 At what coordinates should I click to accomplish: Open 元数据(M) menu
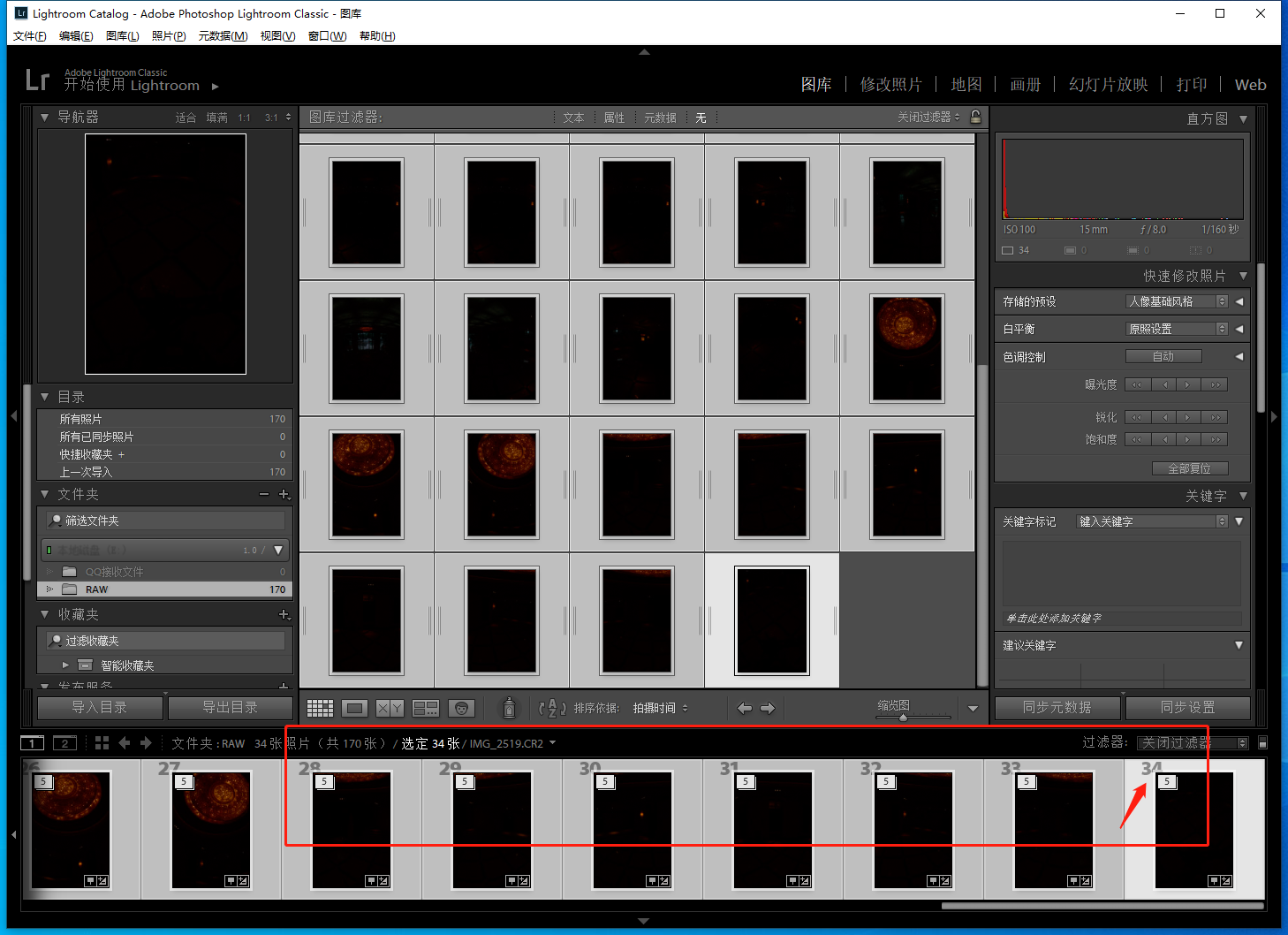coord(223,36)
